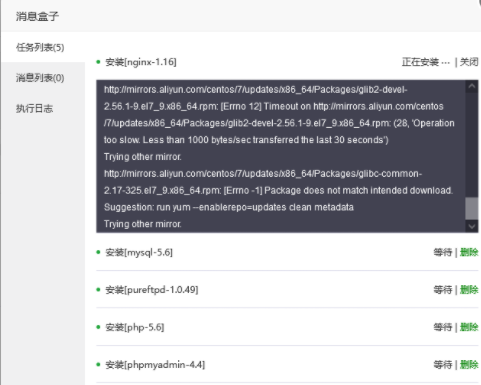481x385 pixels.
Task: Click the 消息盒子 dialog title
Action: [37, 16]
